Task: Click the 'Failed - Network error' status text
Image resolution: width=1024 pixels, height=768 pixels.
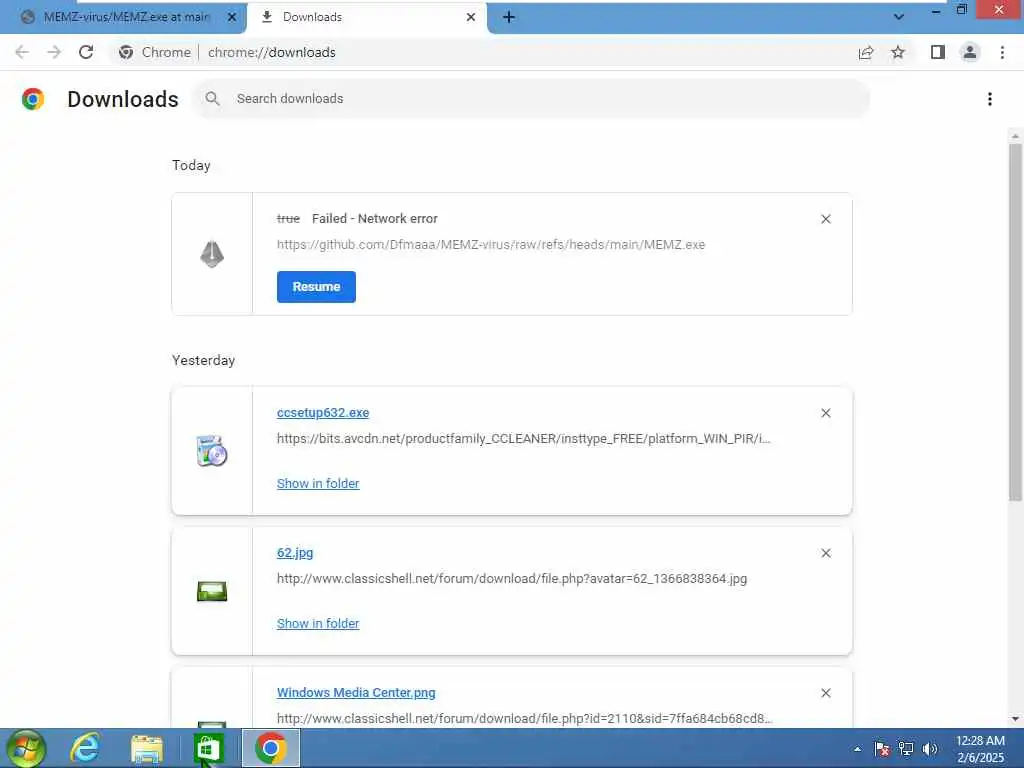Action: 375,219
